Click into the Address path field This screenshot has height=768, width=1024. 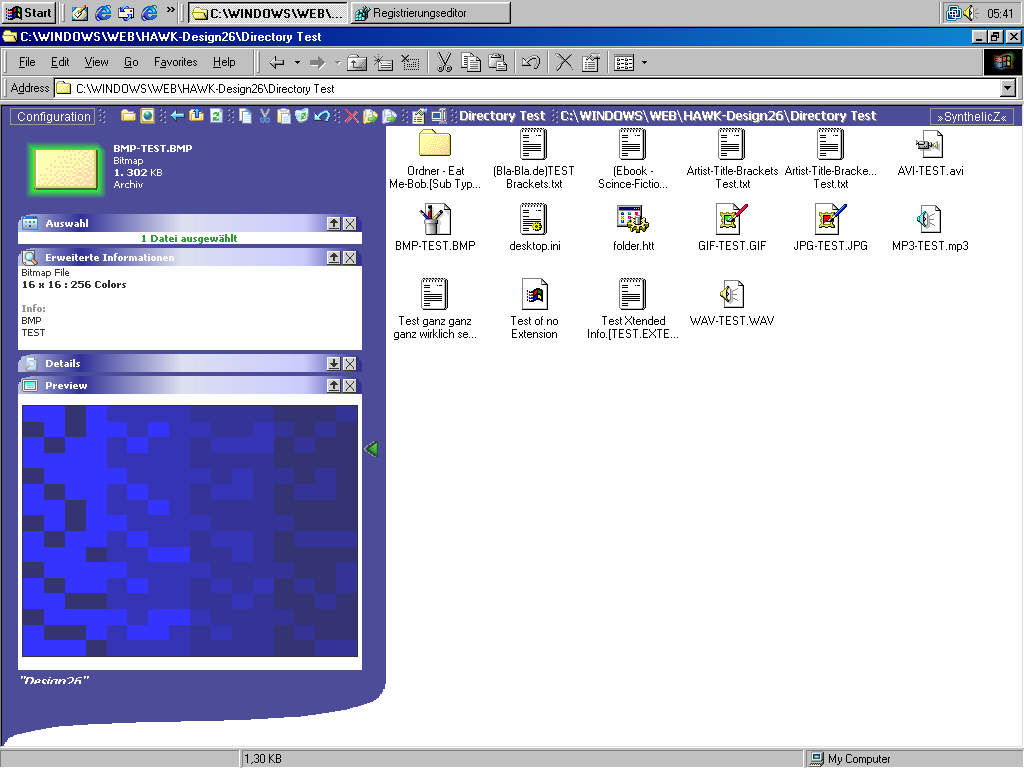[x=528, y=88]
